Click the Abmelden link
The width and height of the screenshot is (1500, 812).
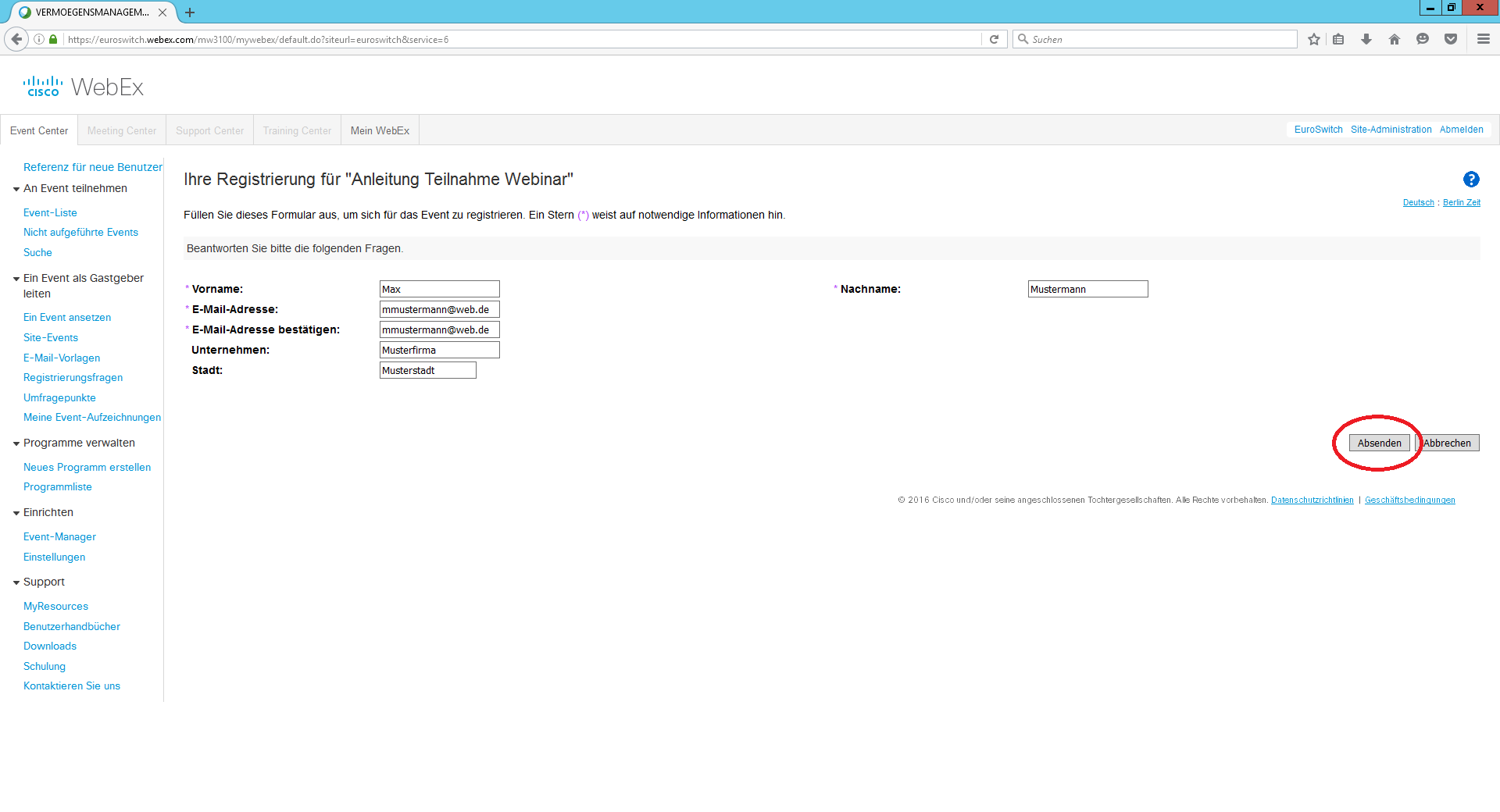(1461, 130)
